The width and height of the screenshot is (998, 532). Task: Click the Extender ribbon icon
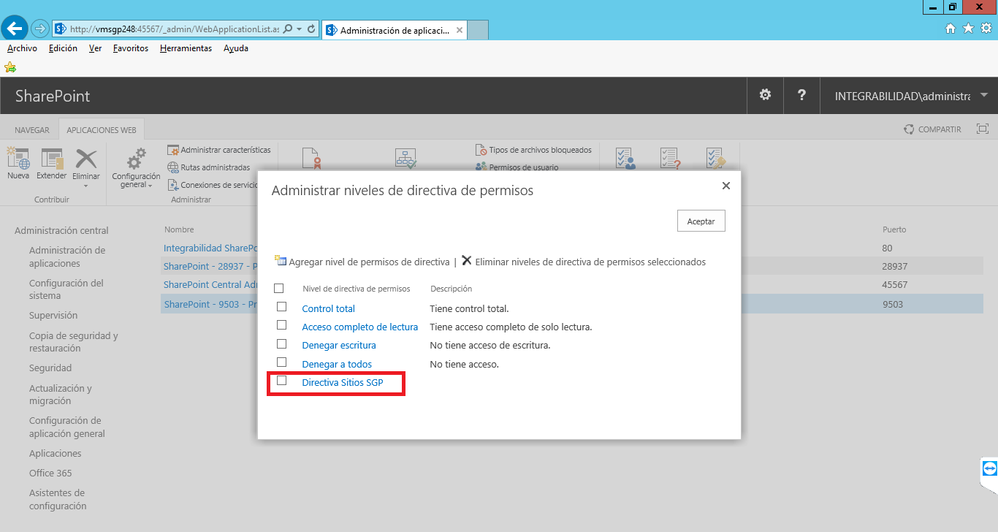52,158
